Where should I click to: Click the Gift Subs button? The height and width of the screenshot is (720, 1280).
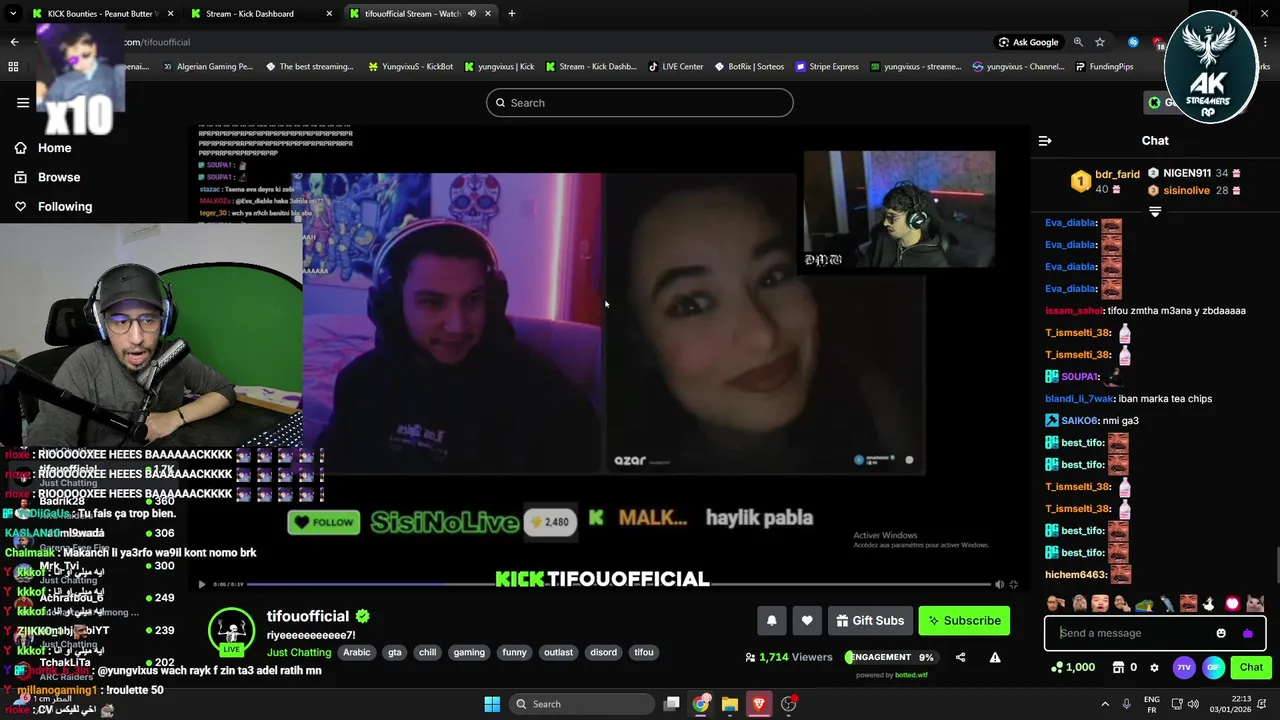[x=870, y=621]
